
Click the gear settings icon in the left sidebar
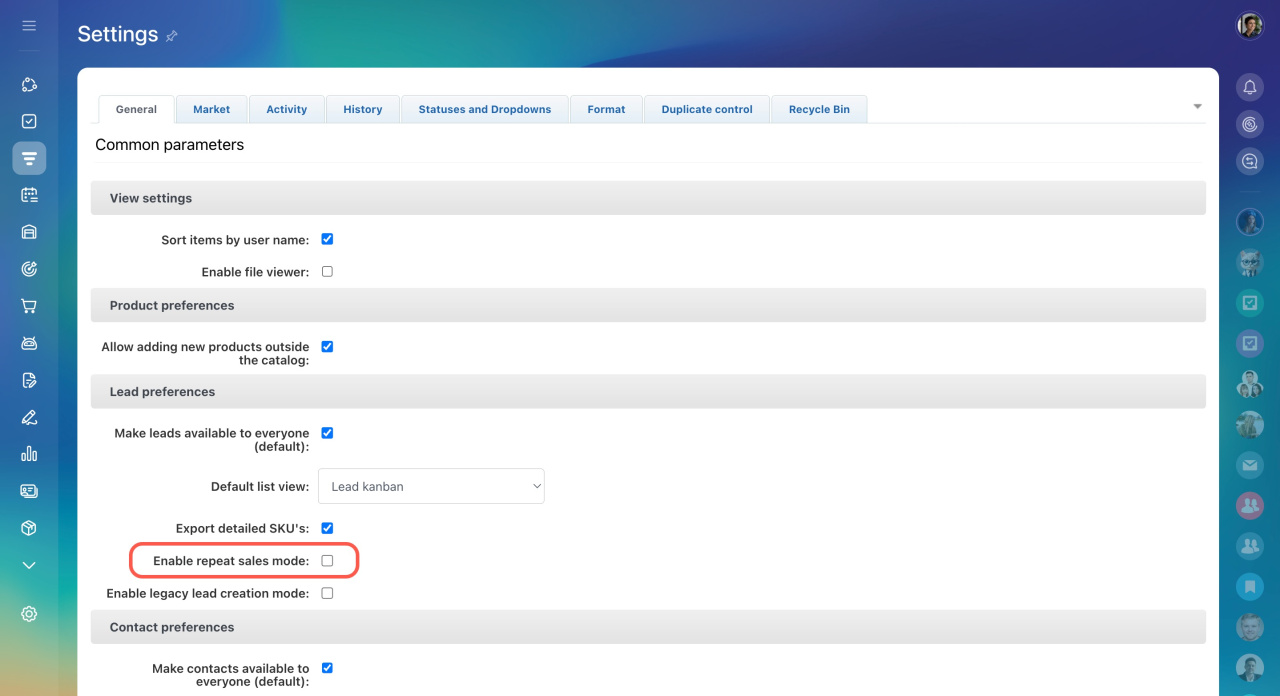pyautogui.click(x=29, y=614)
